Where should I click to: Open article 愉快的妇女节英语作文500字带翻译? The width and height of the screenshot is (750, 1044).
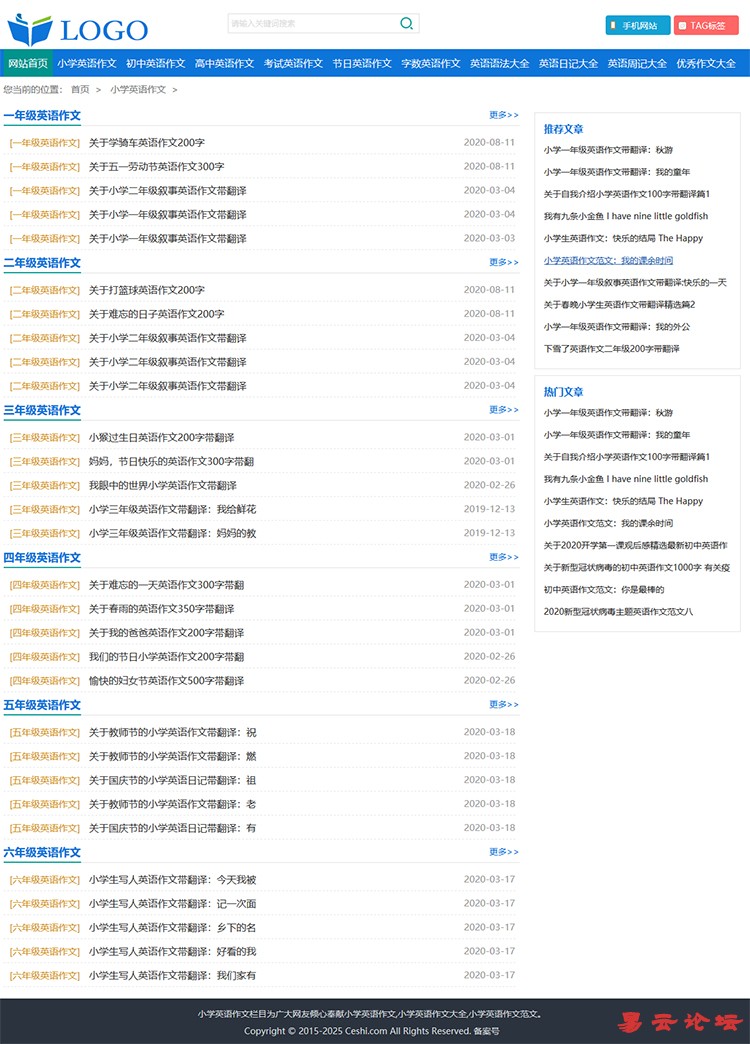click(x=167, y=681)
